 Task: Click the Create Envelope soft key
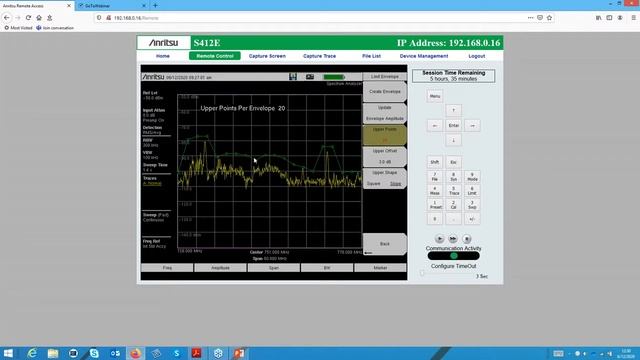tap(384, 91)
